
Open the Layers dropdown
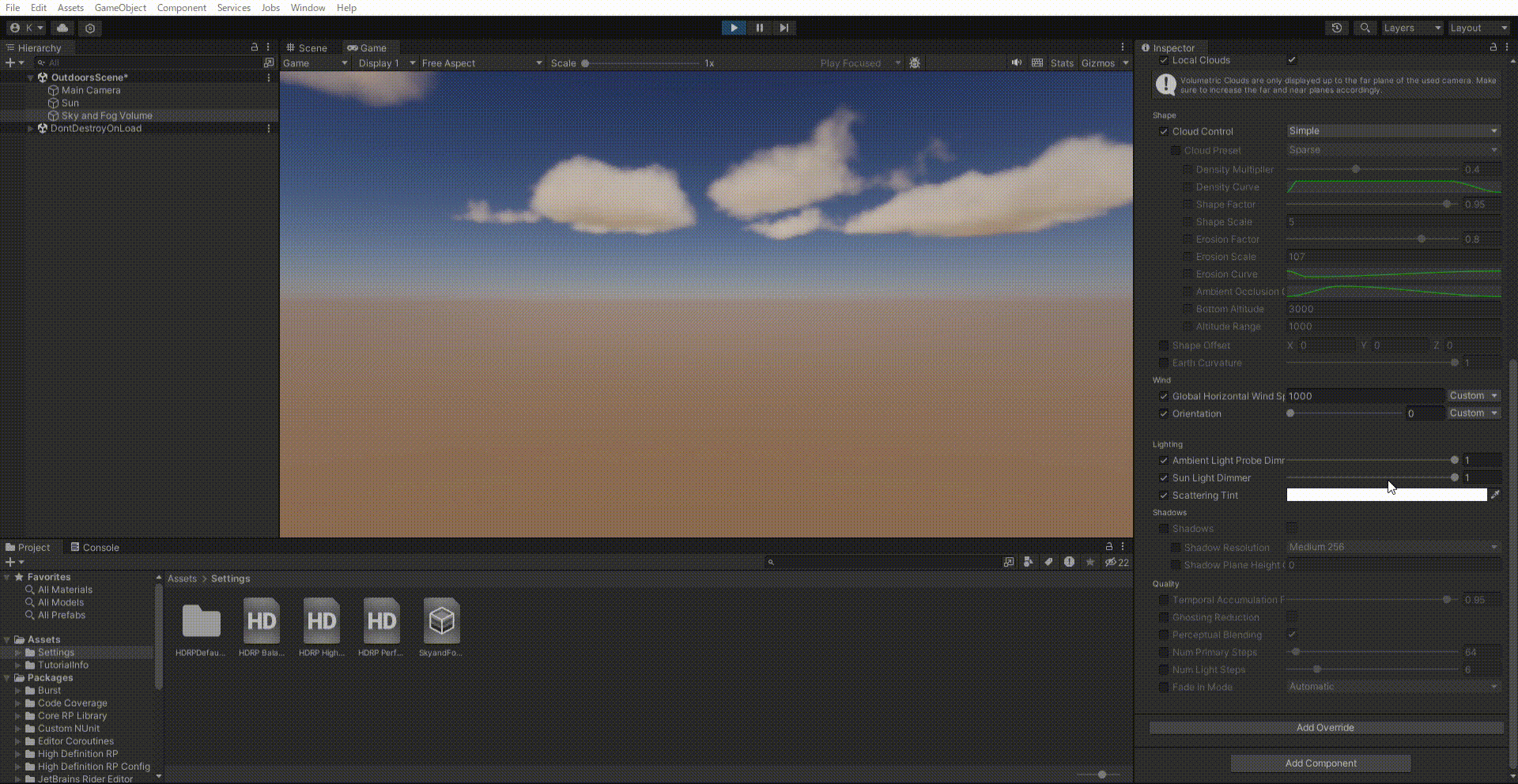pos(1411,28)
